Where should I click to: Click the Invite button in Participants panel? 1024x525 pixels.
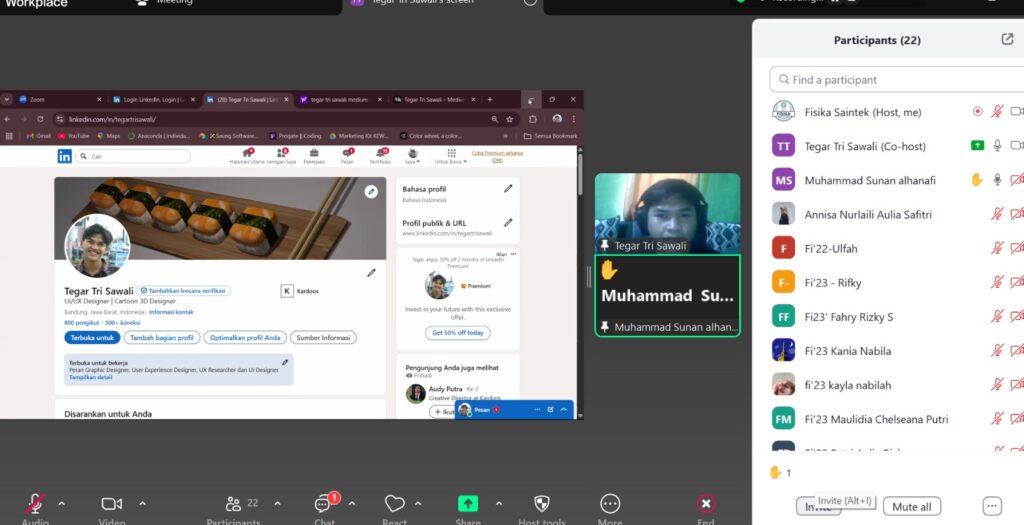[818, 507]
